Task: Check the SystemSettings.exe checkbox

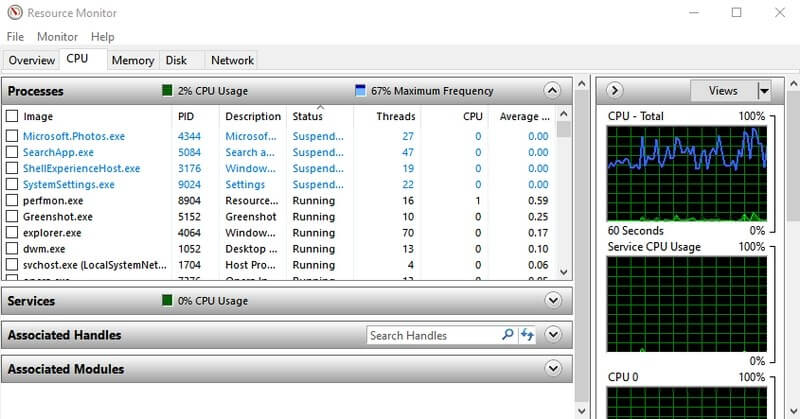Action: point(12,184)
